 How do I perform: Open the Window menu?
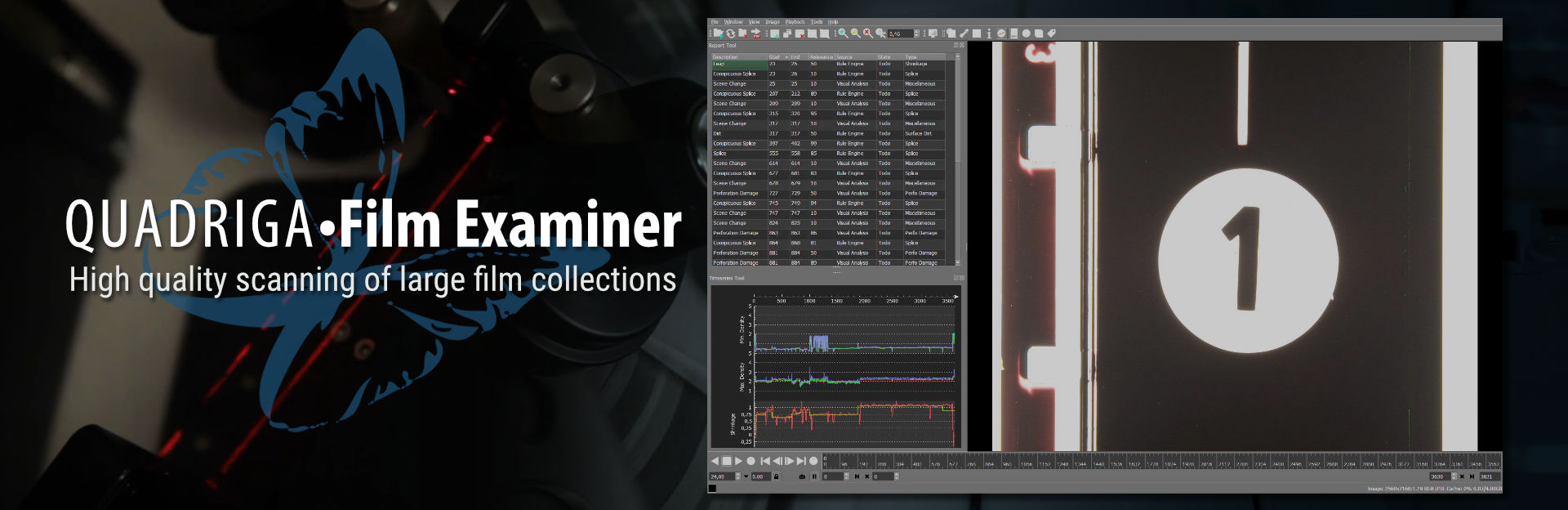click(x=733, y=22)
